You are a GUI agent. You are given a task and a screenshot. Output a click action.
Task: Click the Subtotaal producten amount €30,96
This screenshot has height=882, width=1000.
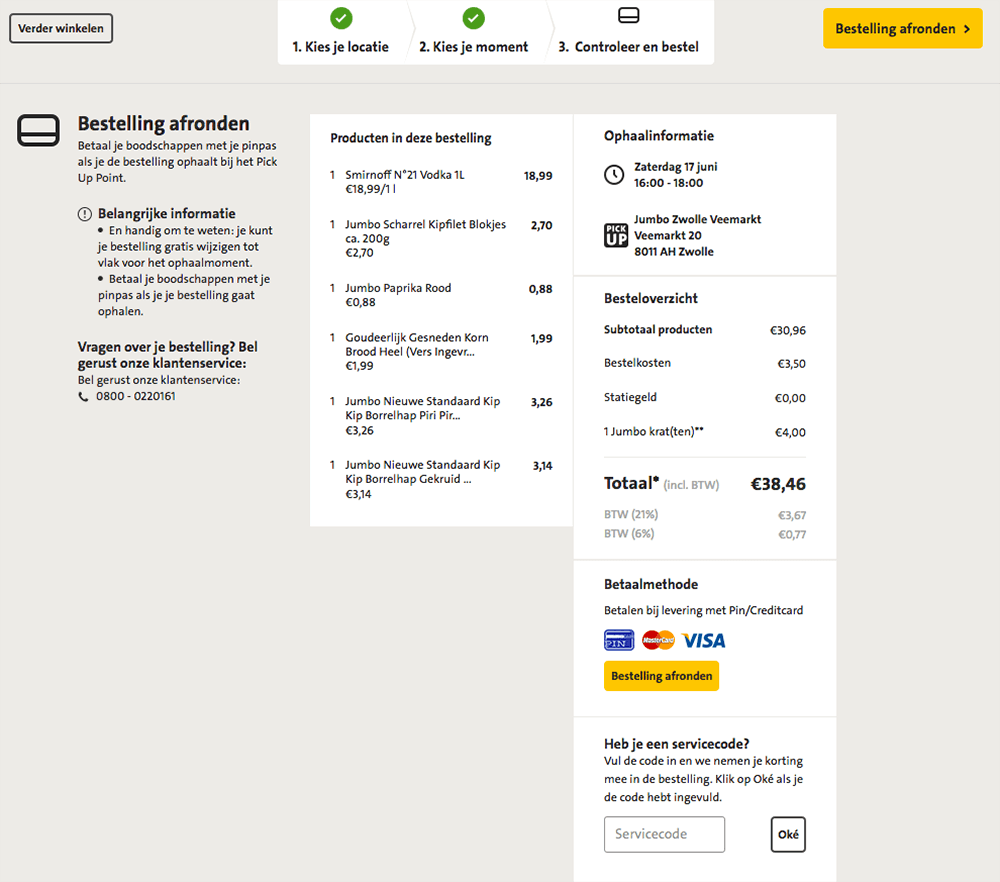pyautogui.click(x=788, y=330)
